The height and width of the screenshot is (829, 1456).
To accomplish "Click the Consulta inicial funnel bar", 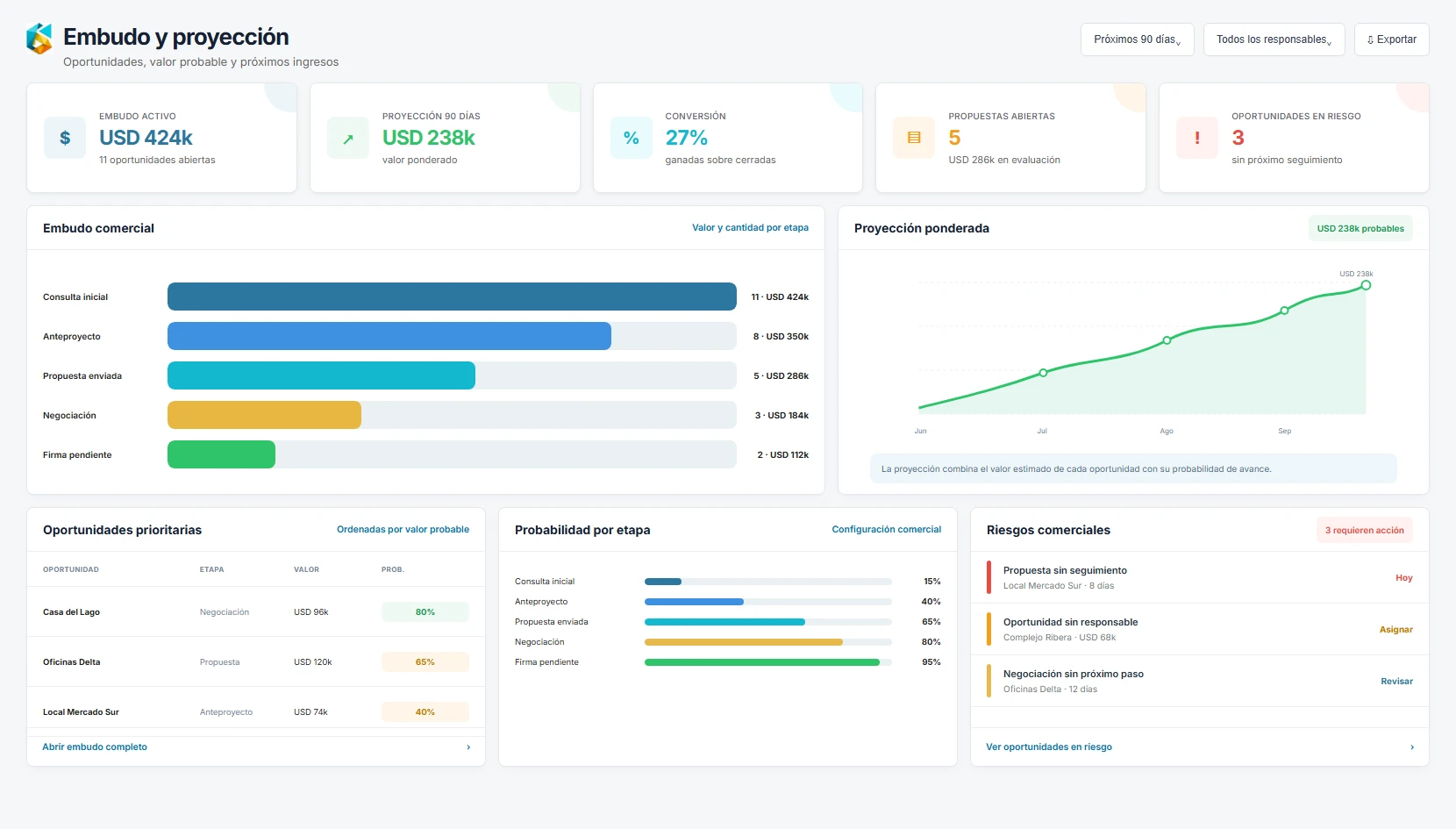I will [x=452, y=297].
